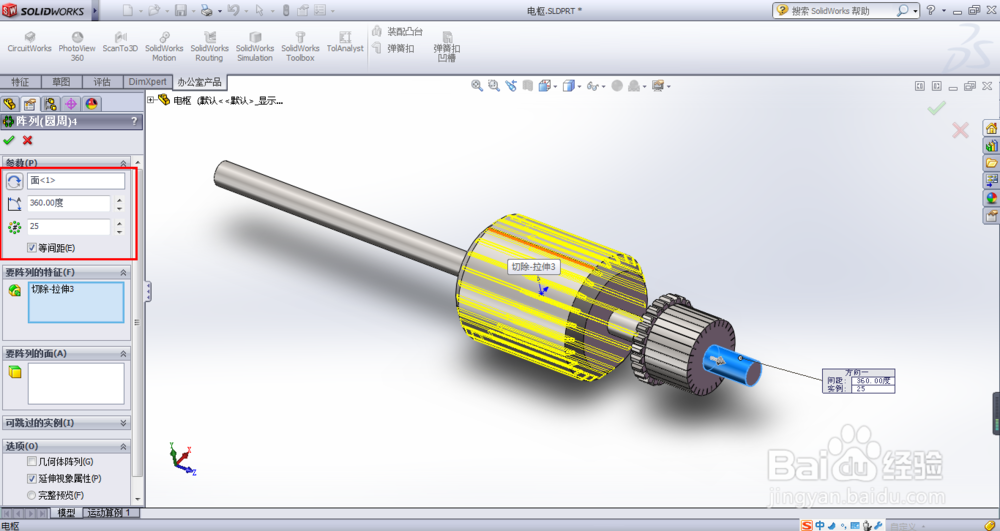Click the reverse direction button beside 面<1>

click(x=14, y=181)
